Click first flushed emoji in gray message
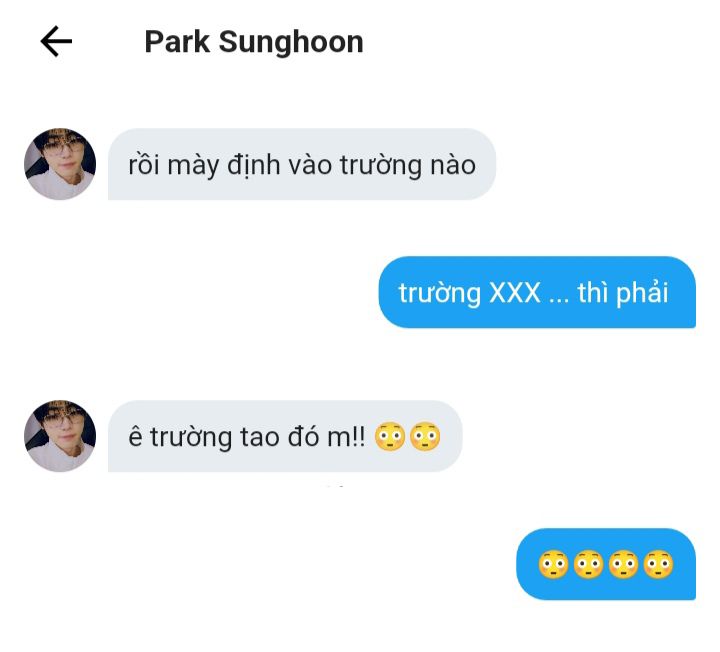720x652 pixels. click(x=390, y=436)
